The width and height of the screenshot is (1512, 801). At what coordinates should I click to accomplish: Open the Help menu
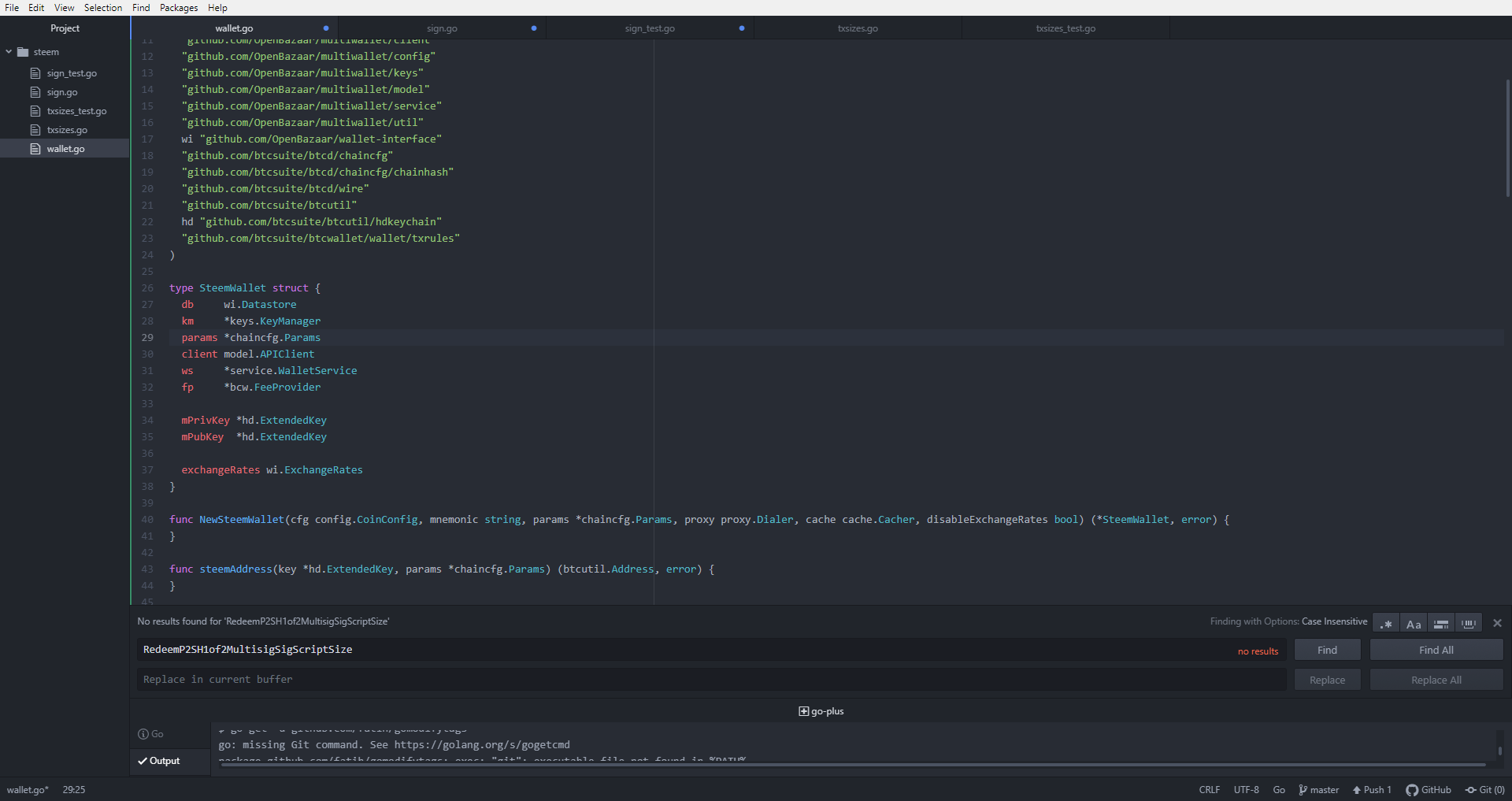coord(217,8)
